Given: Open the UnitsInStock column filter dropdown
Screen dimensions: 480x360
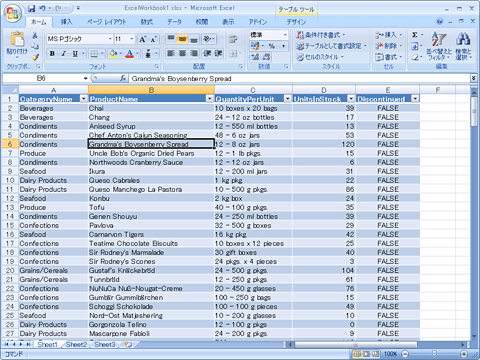Looking at the screenshot, I should click(x=351, y=99).
